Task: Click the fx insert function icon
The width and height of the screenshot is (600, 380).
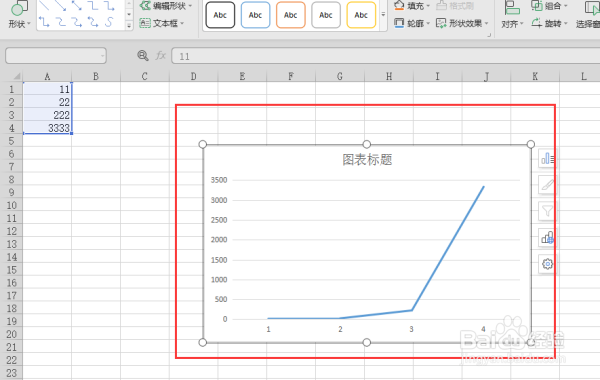Action: point(161,56)
